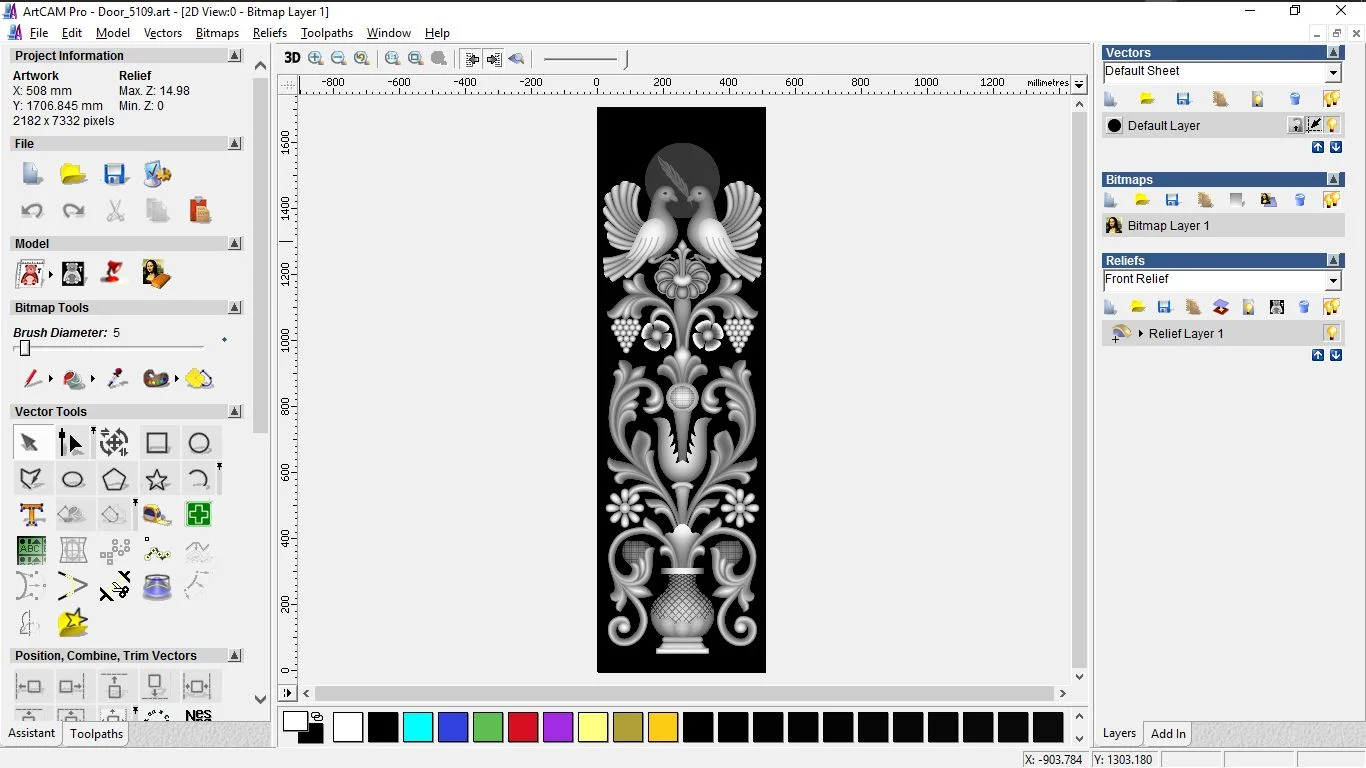Image resolution: width=1366 pixels, height=768 pixels.
Task: Select the Text tool in Vector Tools
Action: (x=31, y=514)
